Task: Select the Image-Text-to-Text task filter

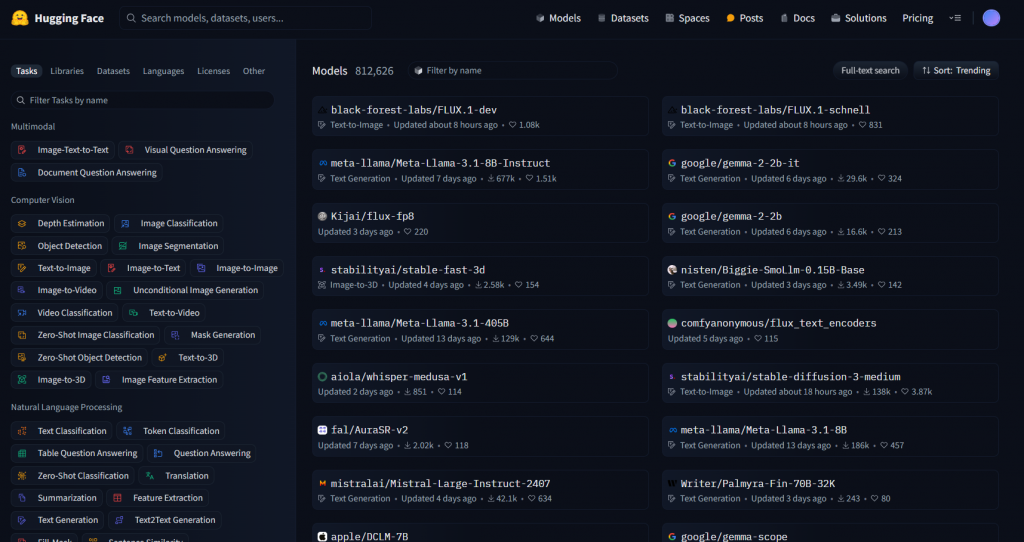Action: click(x=63, y=150)
